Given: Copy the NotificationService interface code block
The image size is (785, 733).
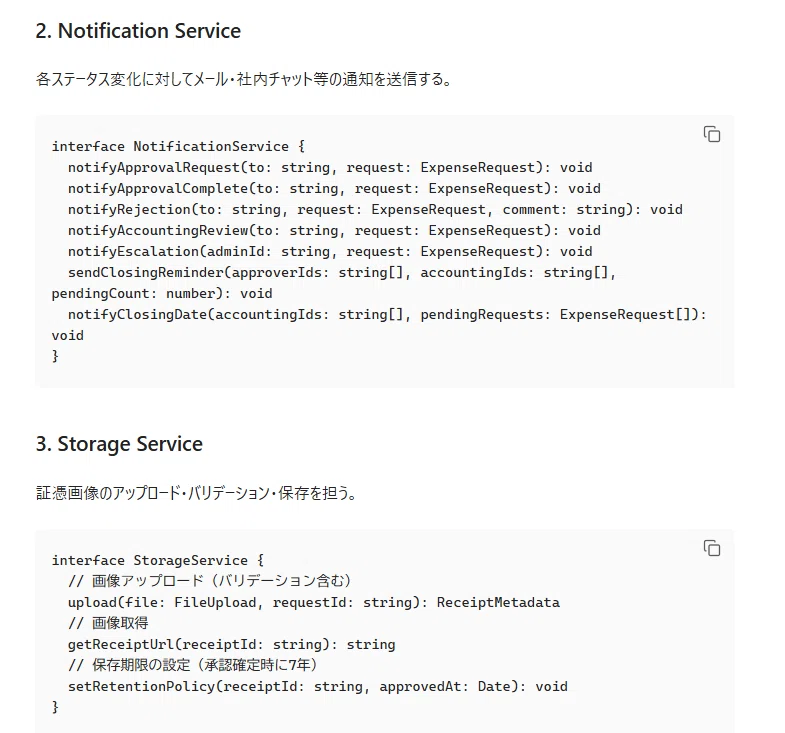Looking at the screenshot, I should pyautogui.click(x=711, y=134).
